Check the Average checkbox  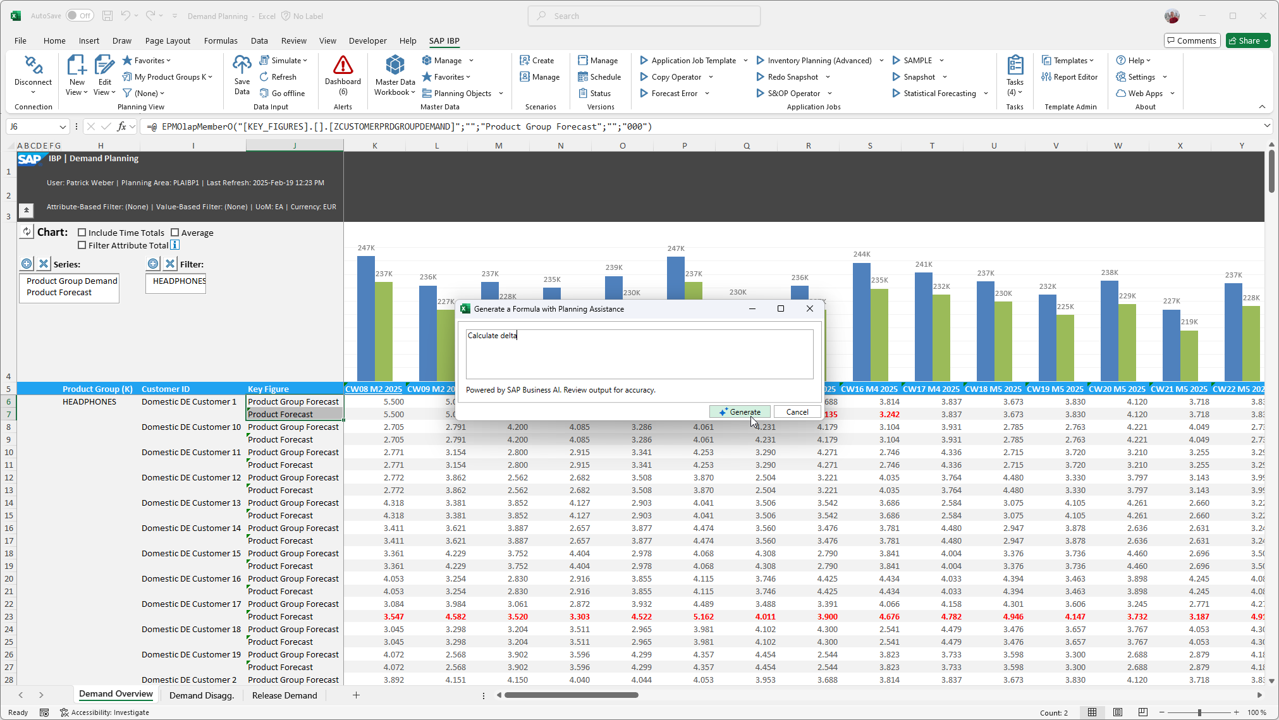[x=175, y=233]
